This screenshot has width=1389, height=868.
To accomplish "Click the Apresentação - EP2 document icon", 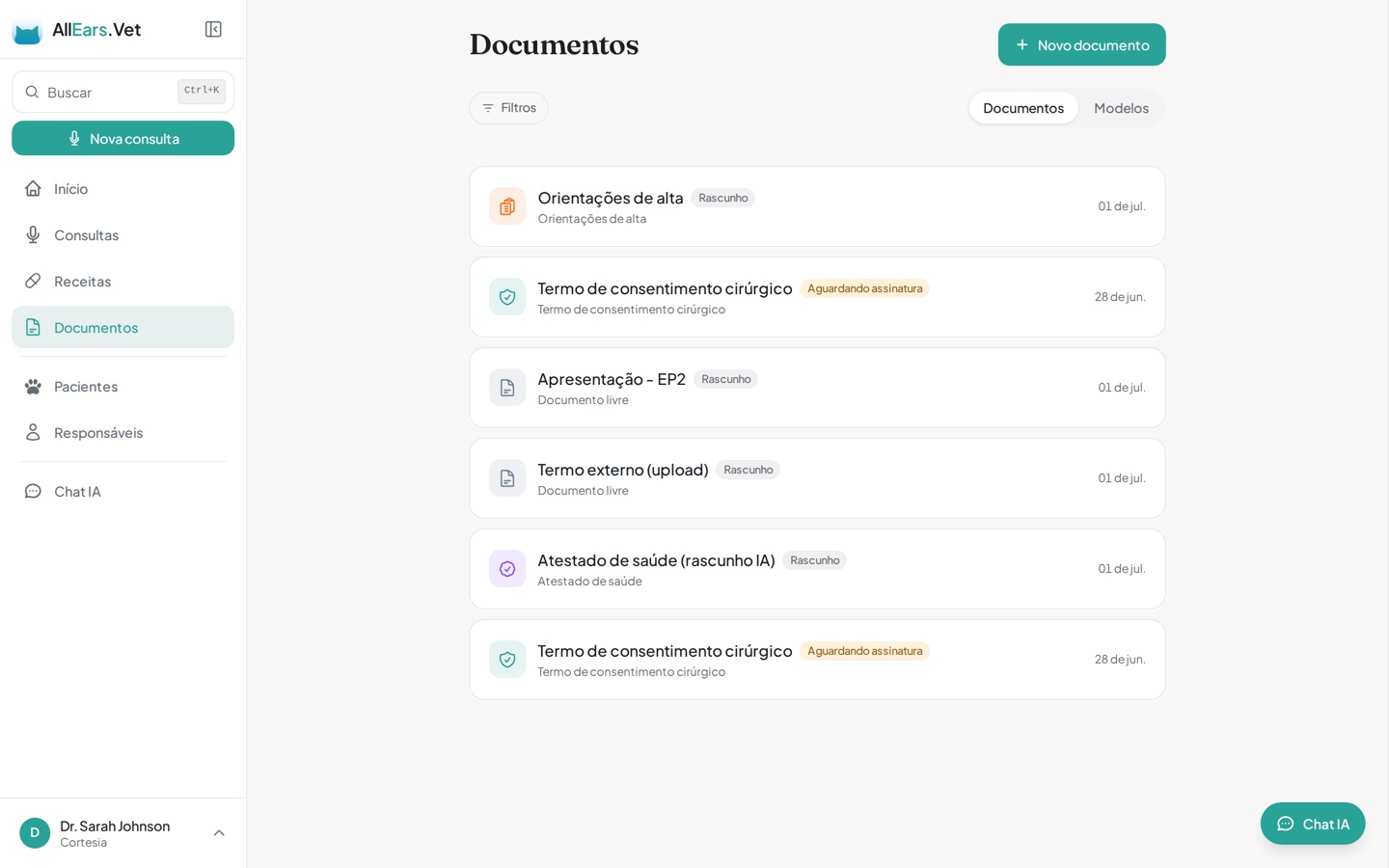I will pos(507,388).
